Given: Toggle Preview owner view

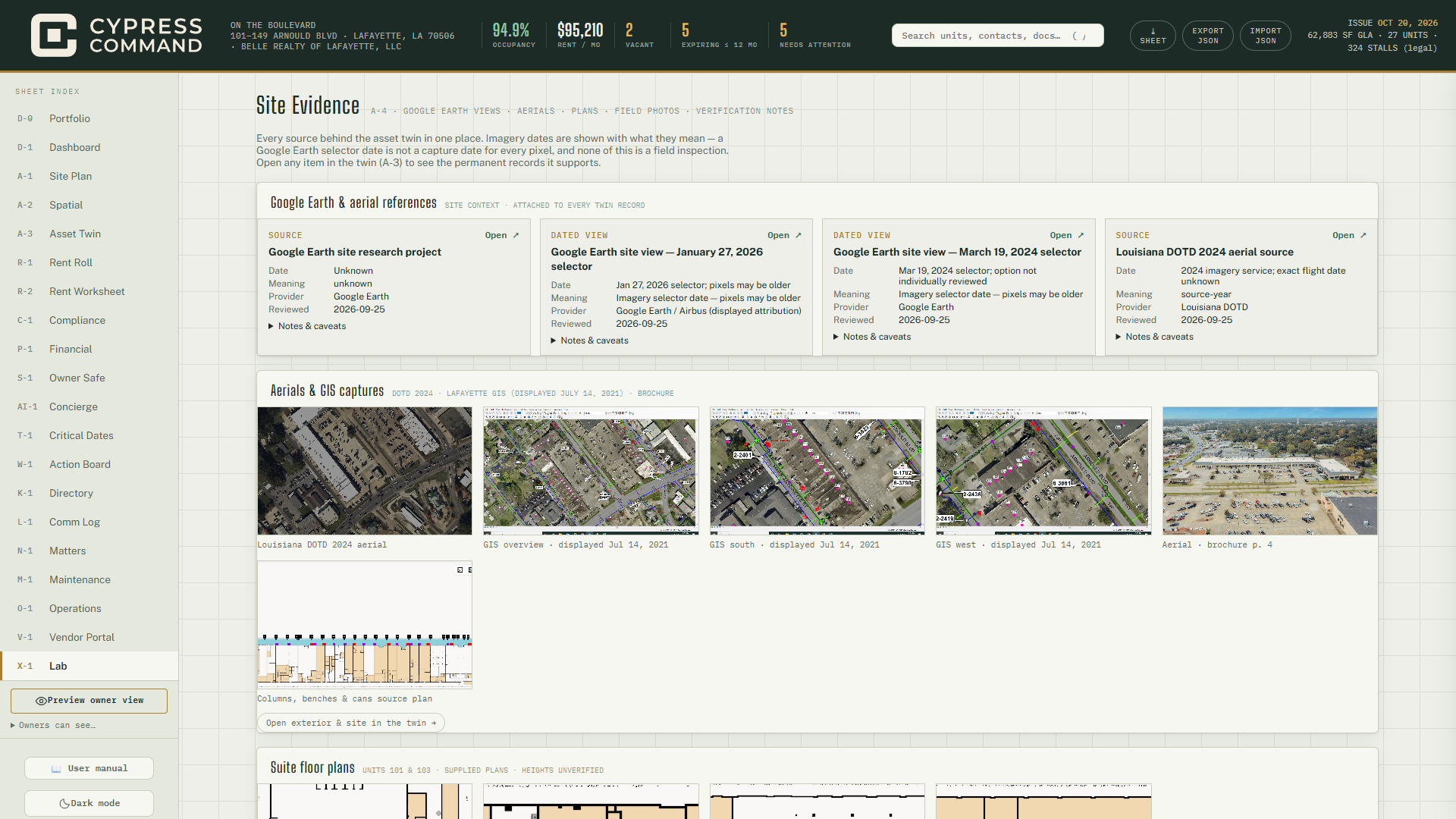Looking at the screenshot, I should (x=89, y=701).
